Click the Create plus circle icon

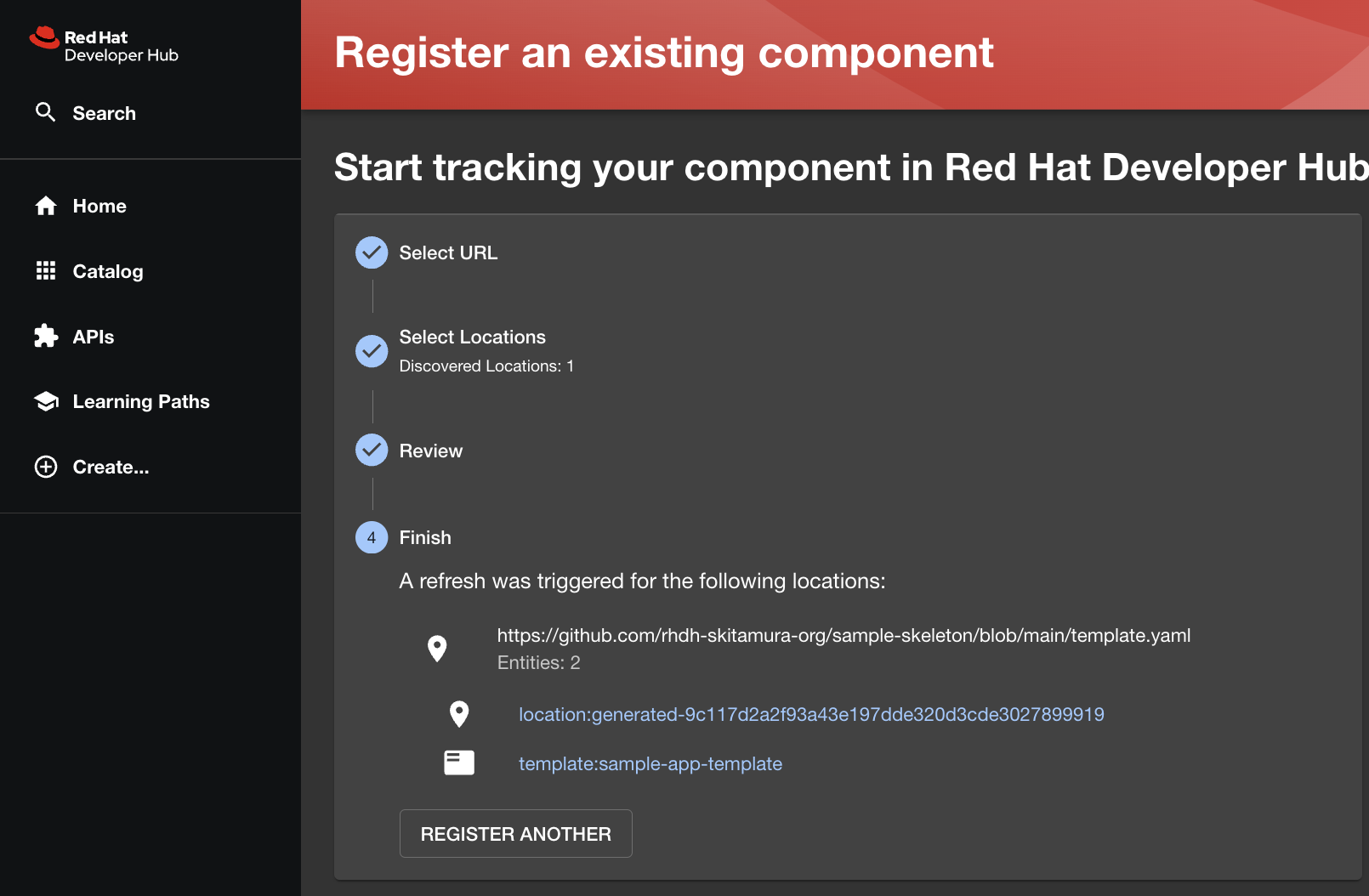(x=46, y=467)
